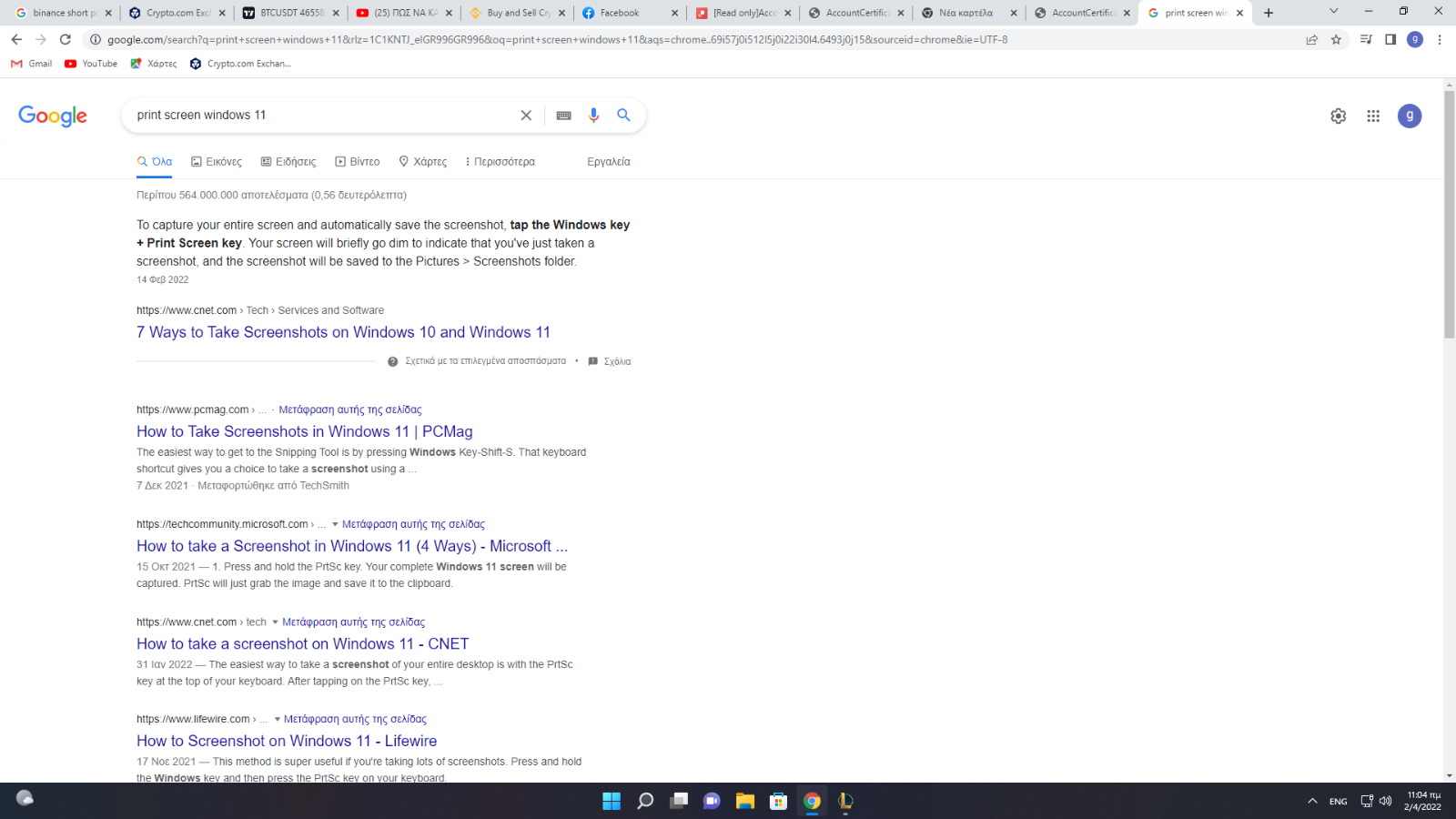Open Chrome profile avatar in toolbar
This screenshot has width=1456, height=819.
click(x=1415, y=39)
